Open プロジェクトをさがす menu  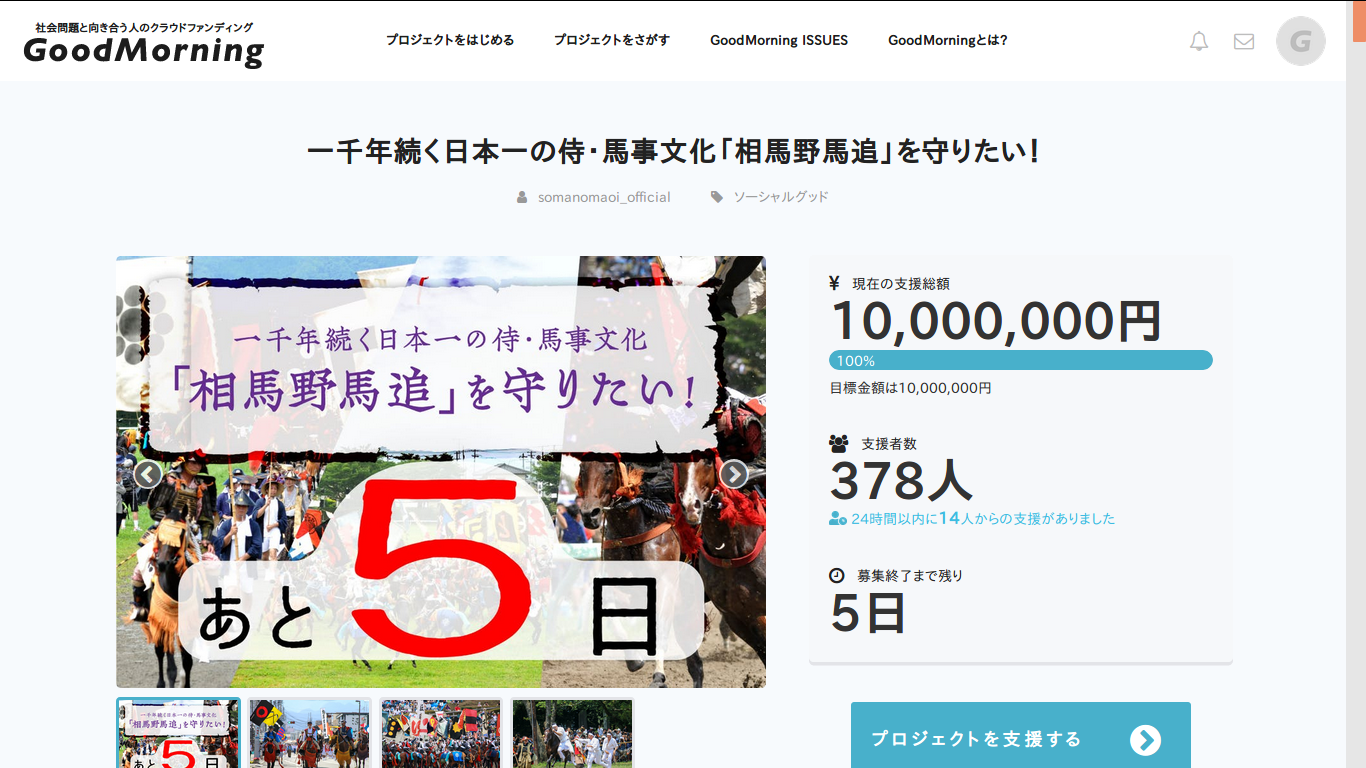point(612,41)
